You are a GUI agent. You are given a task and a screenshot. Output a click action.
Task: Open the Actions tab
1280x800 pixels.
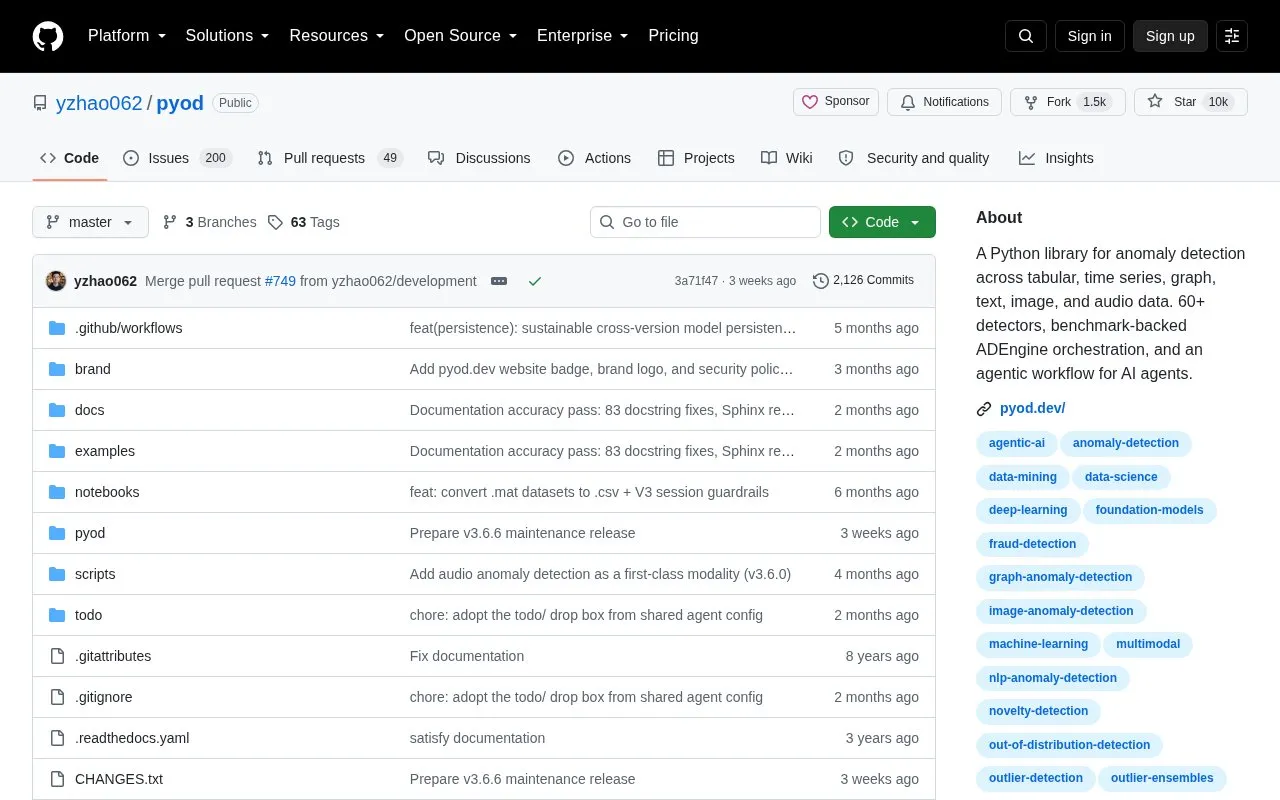coord(594,158)
